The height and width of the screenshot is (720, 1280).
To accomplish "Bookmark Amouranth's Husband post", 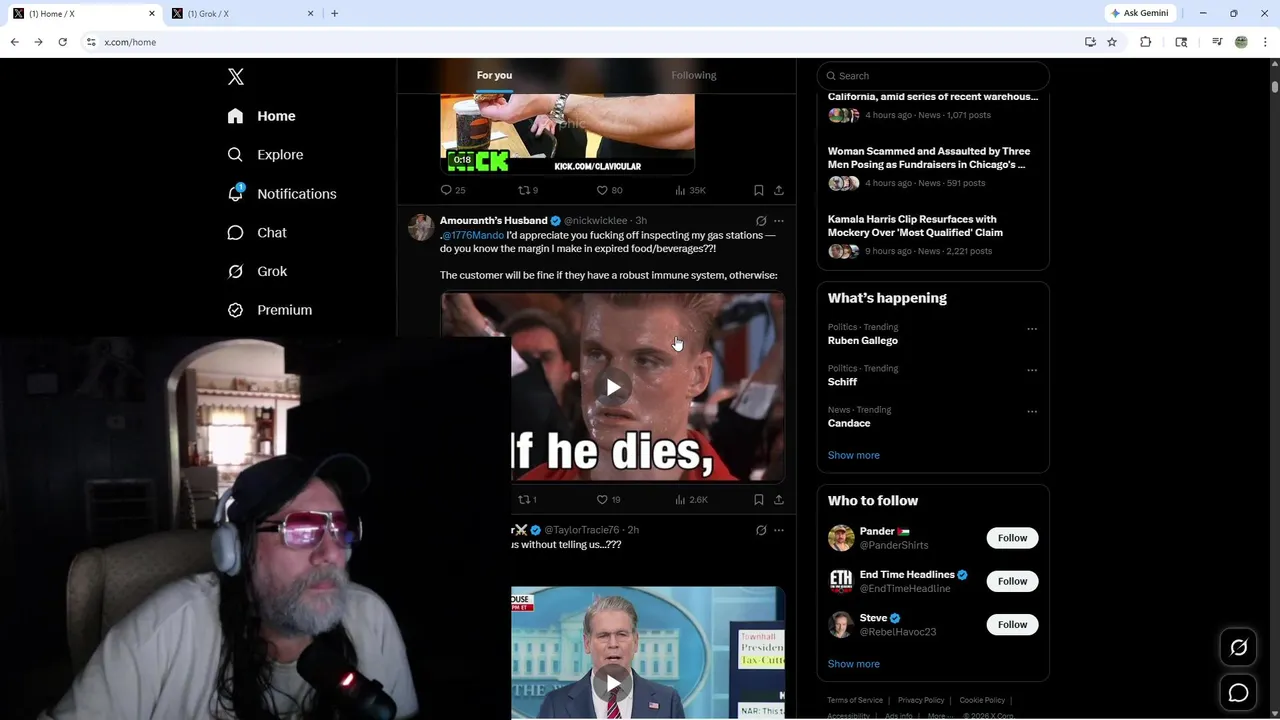I will pyautogui.click(x=758, y=499).
